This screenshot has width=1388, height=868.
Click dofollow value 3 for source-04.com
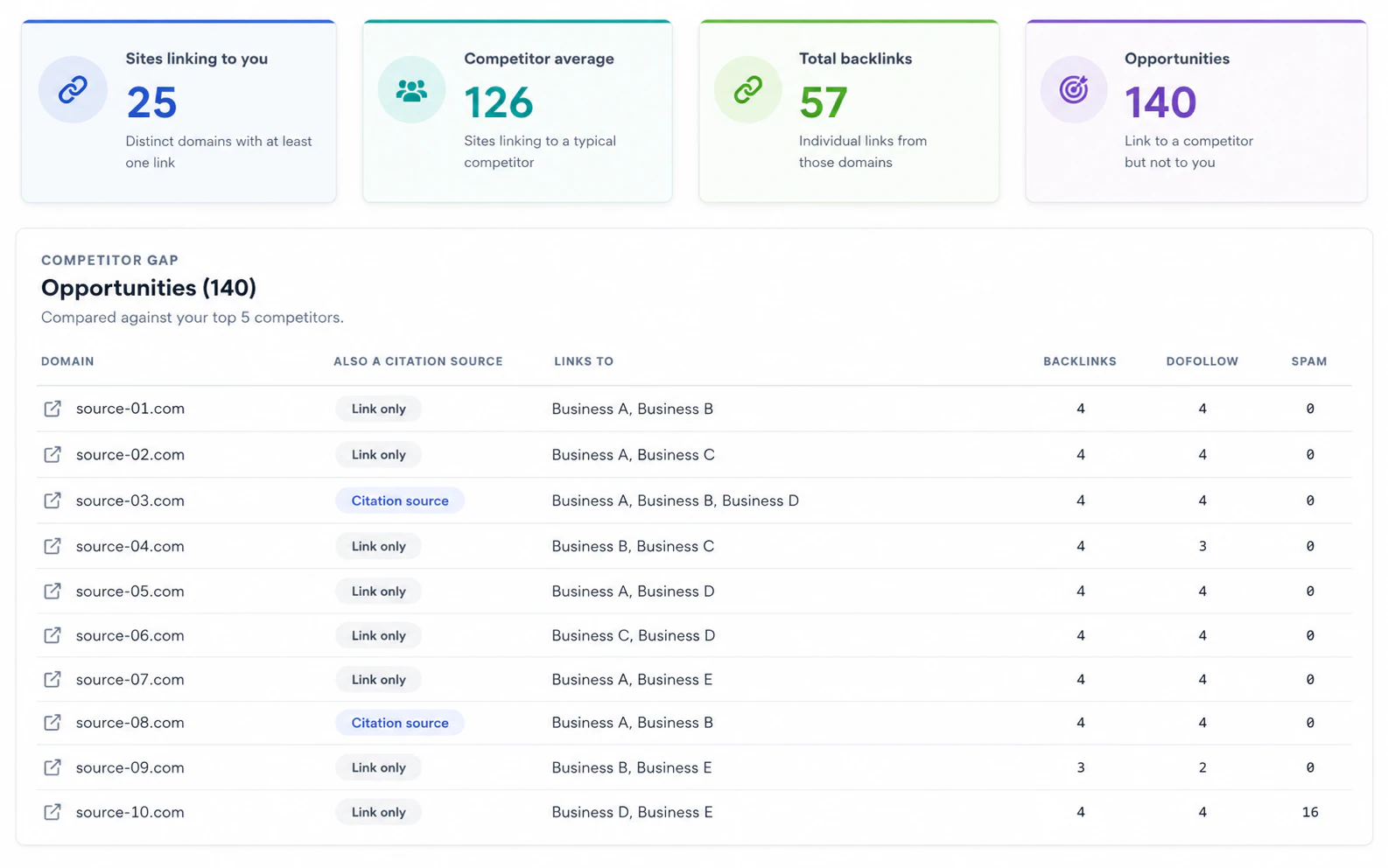tap(1202, 546)
